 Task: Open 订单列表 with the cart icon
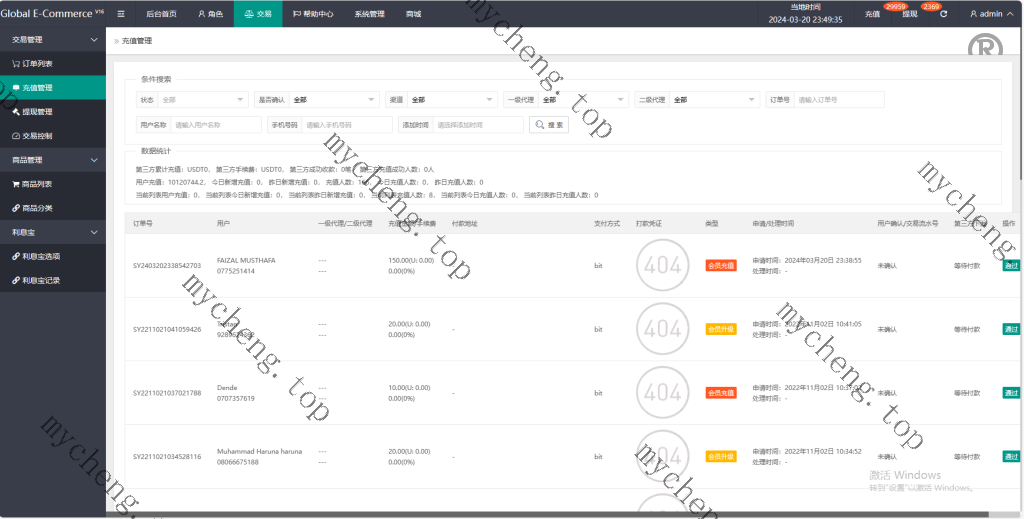(38, 63)
